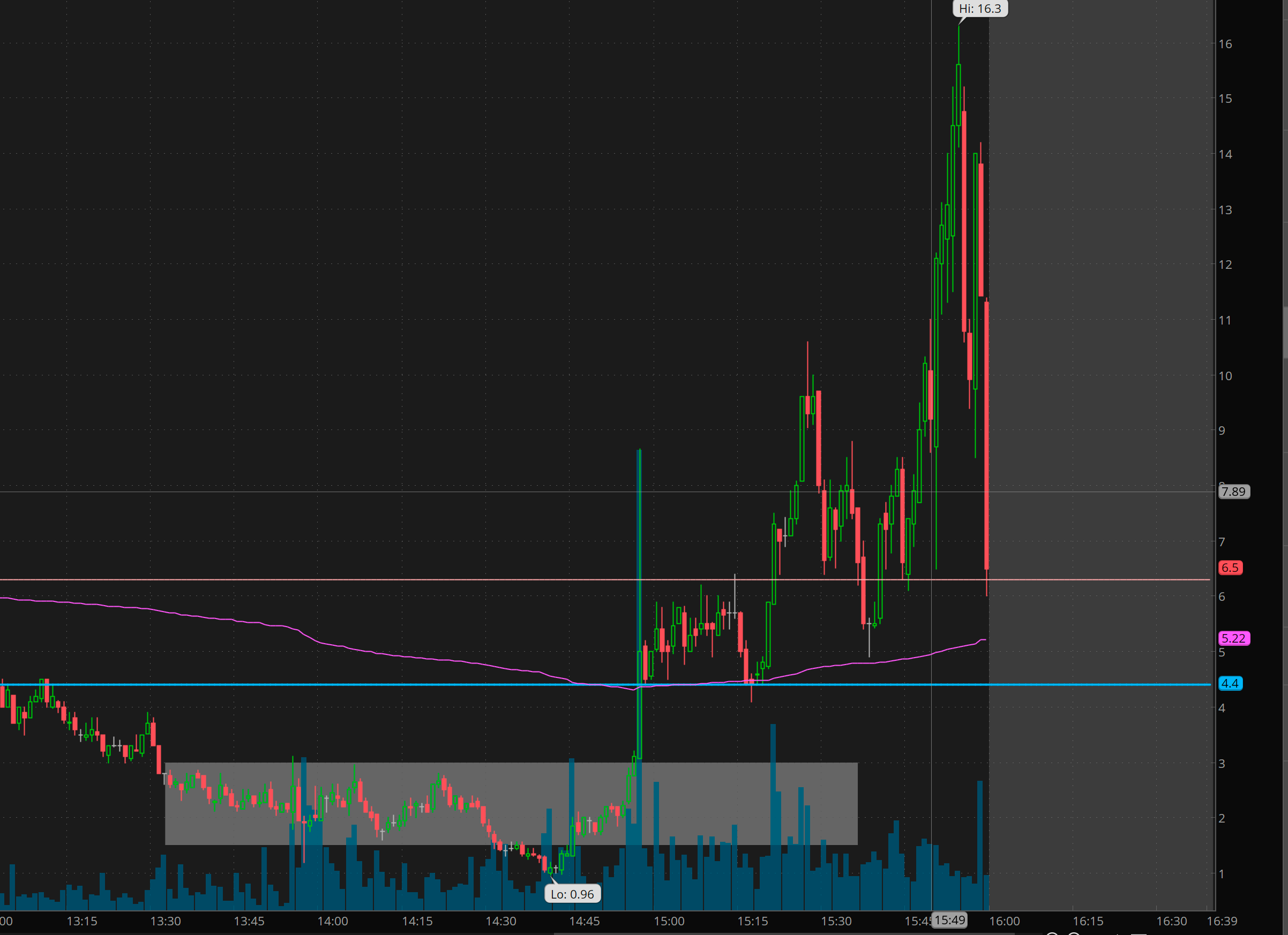Click the Hi: 16.3 price bubble

979,9
